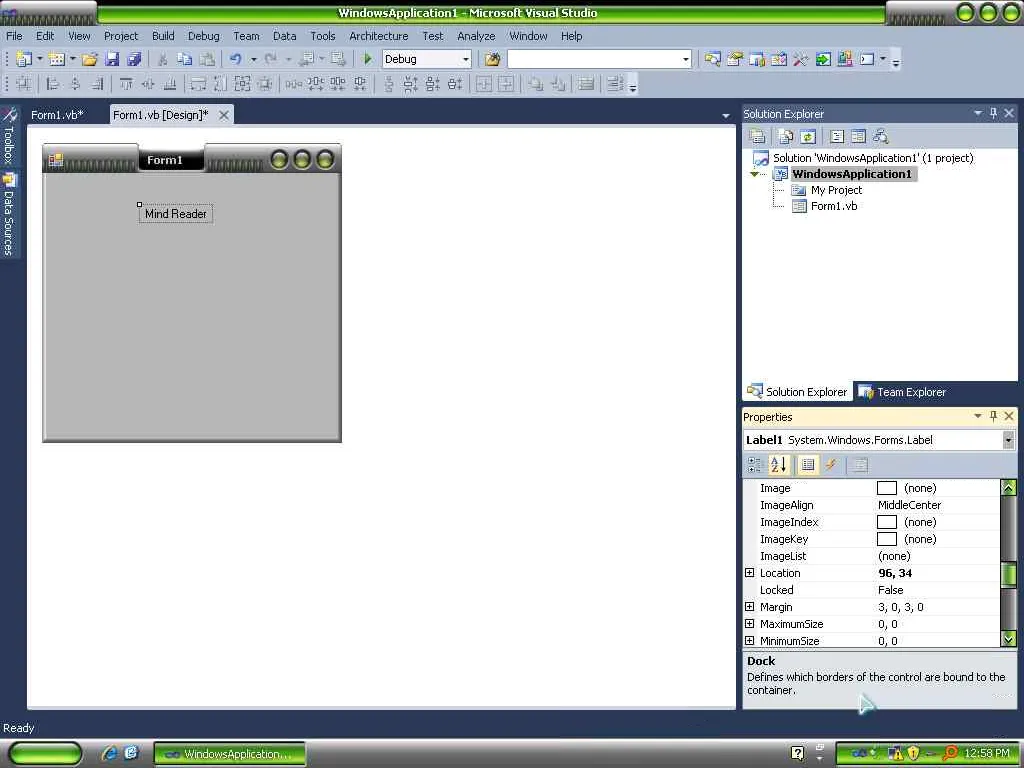
Task: Open Start Page with the green arrow icon
Action: (823, 59)
